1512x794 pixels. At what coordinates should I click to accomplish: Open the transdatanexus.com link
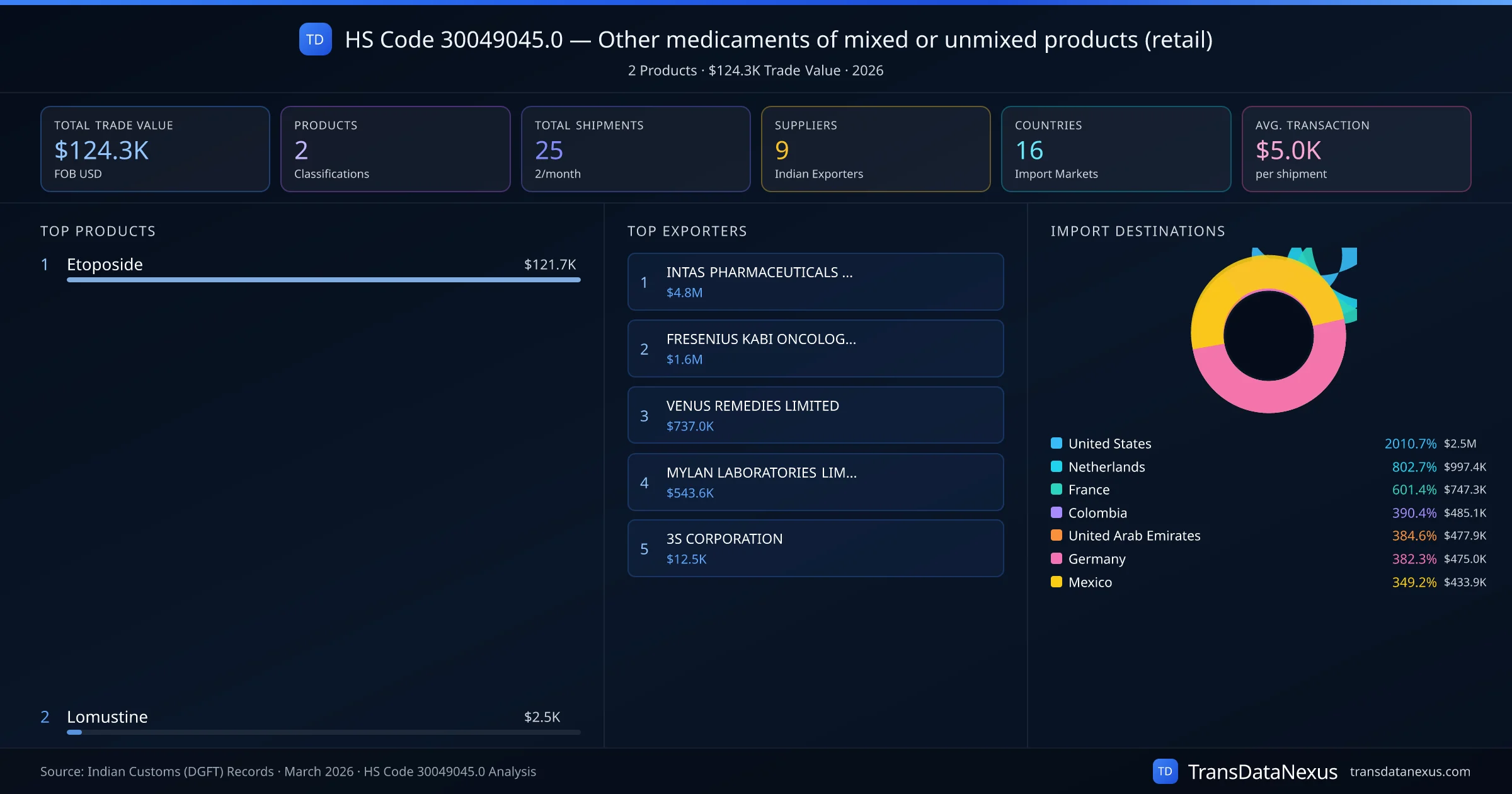1409,771
